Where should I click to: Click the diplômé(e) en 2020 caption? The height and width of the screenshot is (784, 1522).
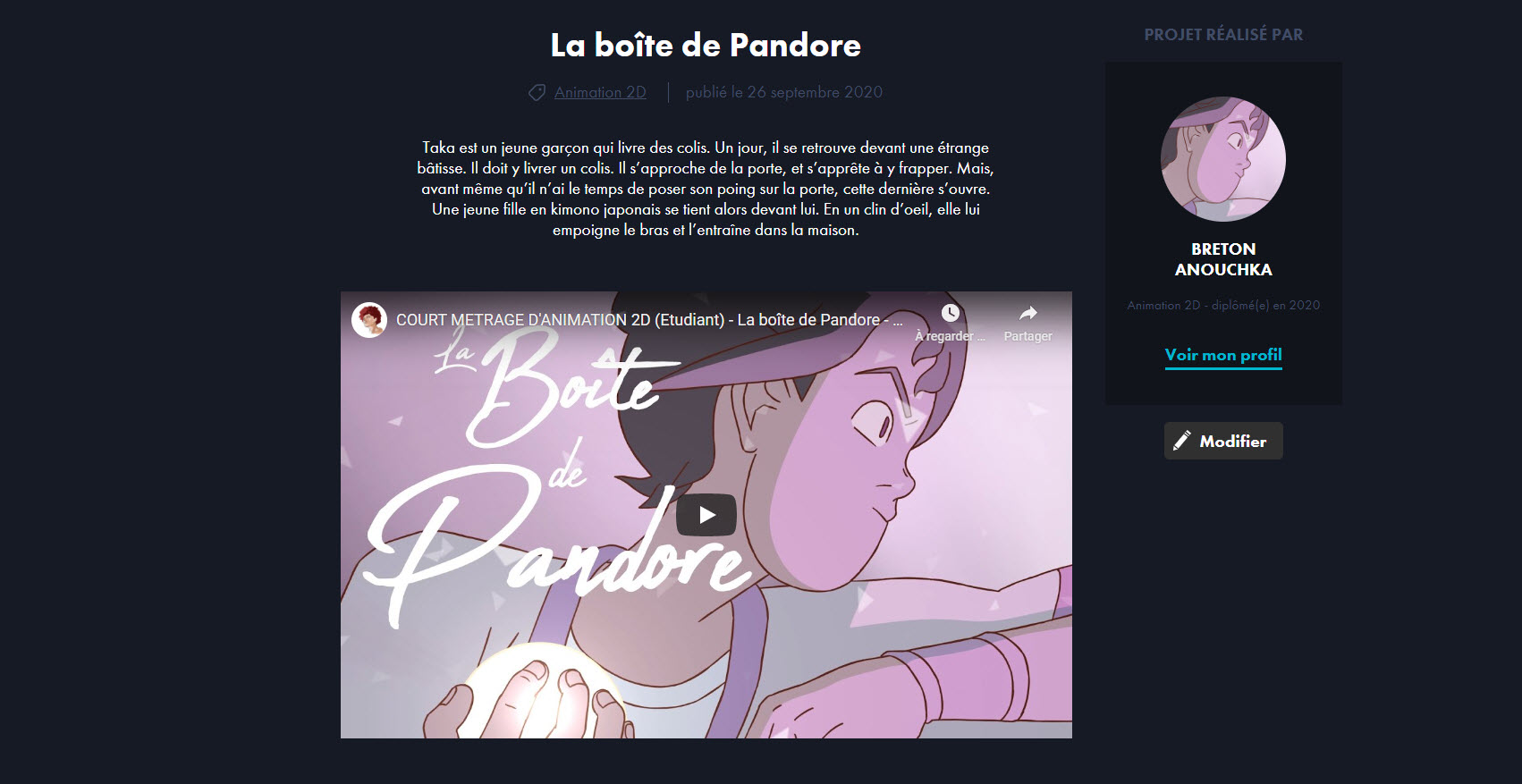(x=1265, y=305)
